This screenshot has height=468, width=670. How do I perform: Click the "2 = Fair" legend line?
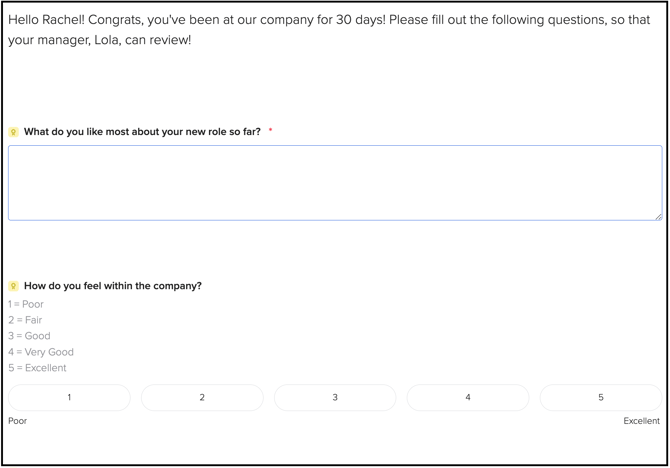point(25,320)
